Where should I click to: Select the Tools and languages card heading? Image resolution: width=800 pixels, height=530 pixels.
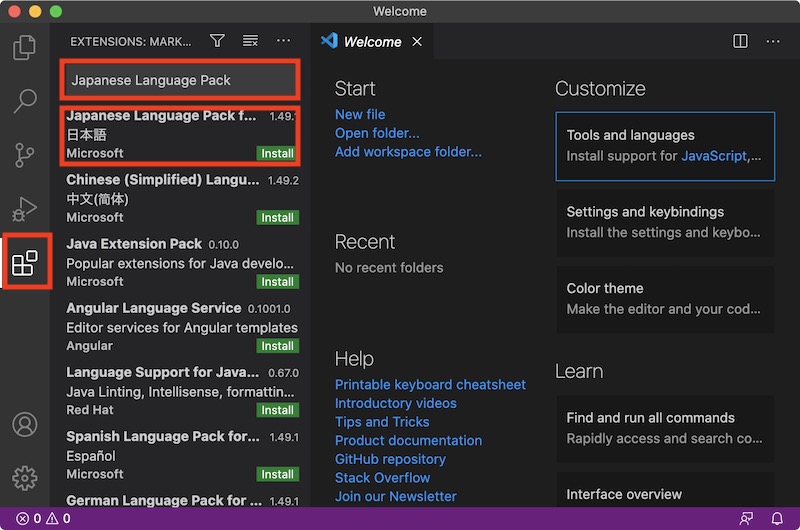tap(630, 135)
